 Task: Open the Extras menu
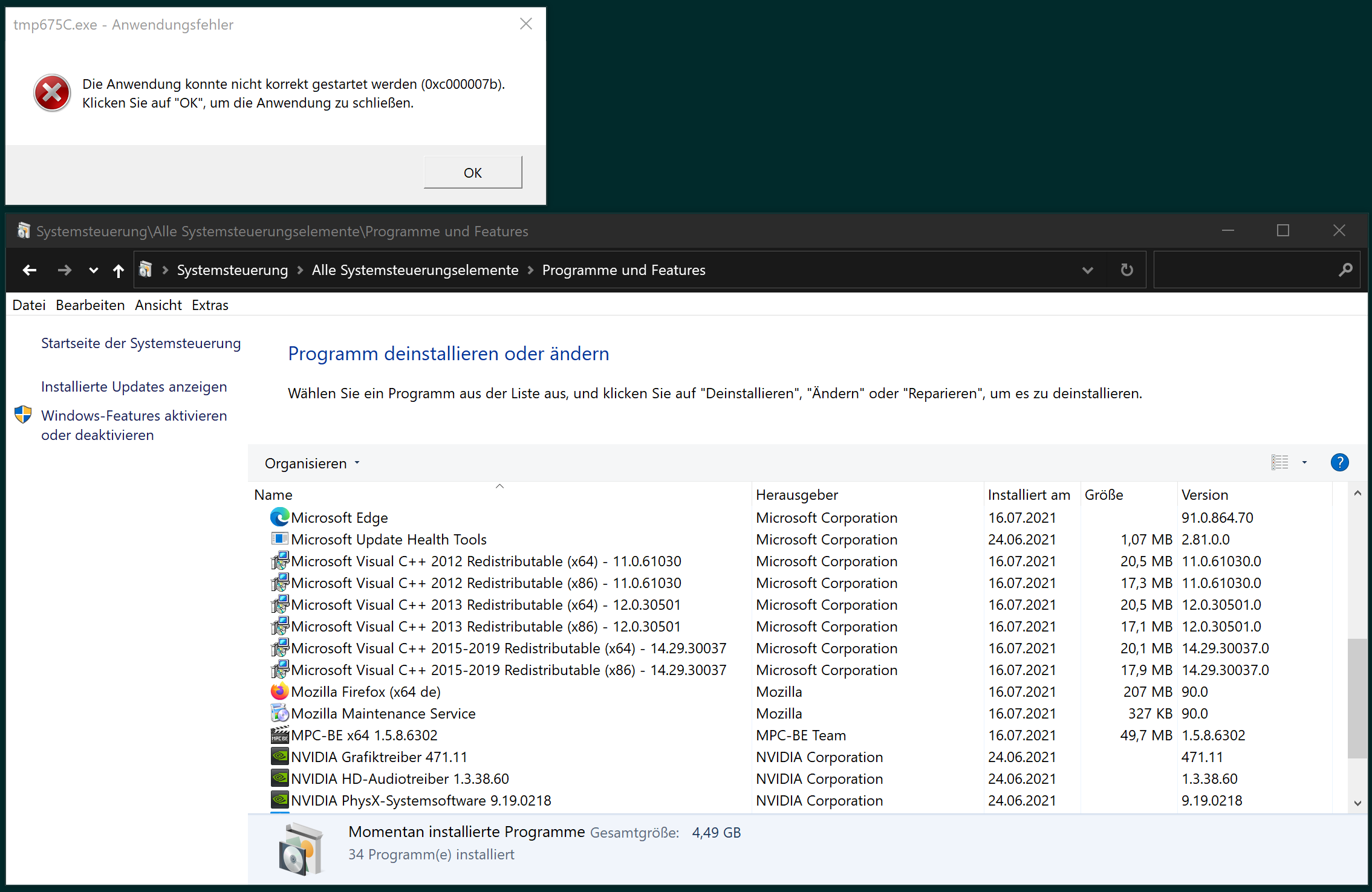(210, 305)
